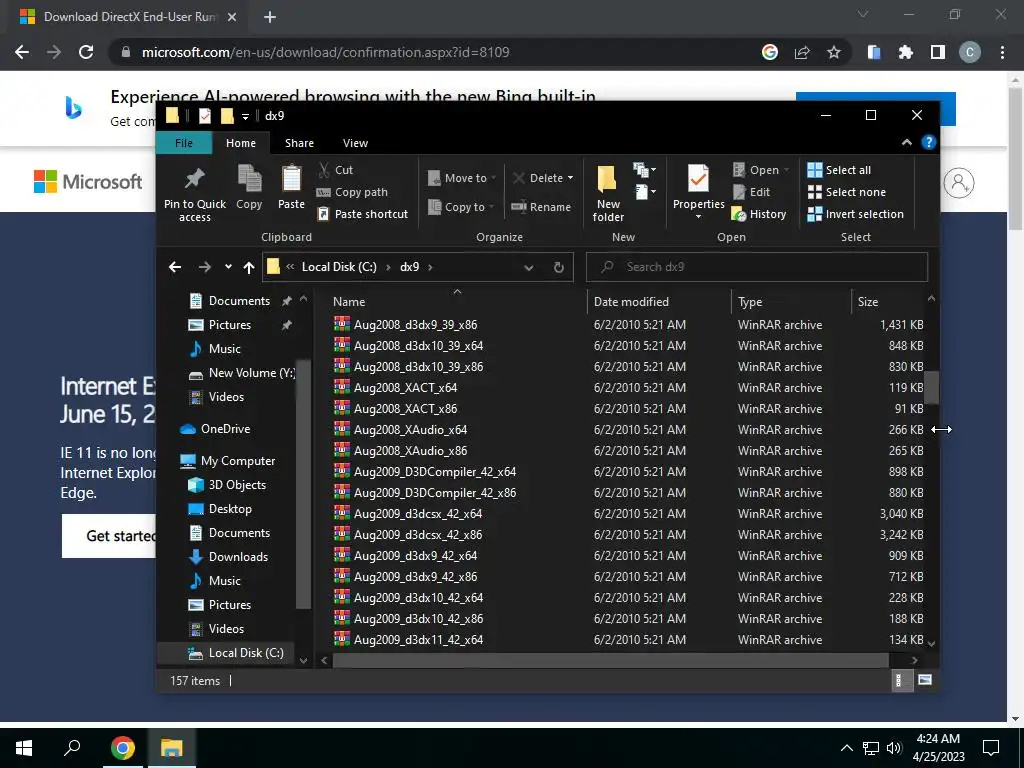Expand the Delete dropdown arrow
This screenshot has height=768, width=1024.
coord(570,178)
